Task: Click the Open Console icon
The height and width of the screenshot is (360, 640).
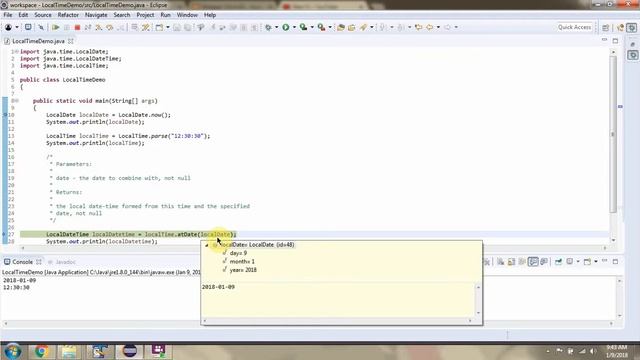Action: 587,262
